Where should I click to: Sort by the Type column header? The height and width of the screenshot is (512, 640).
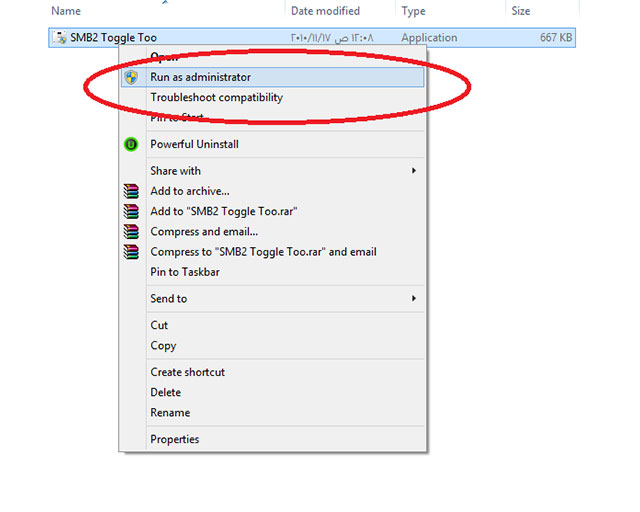[x=413, y=11]
